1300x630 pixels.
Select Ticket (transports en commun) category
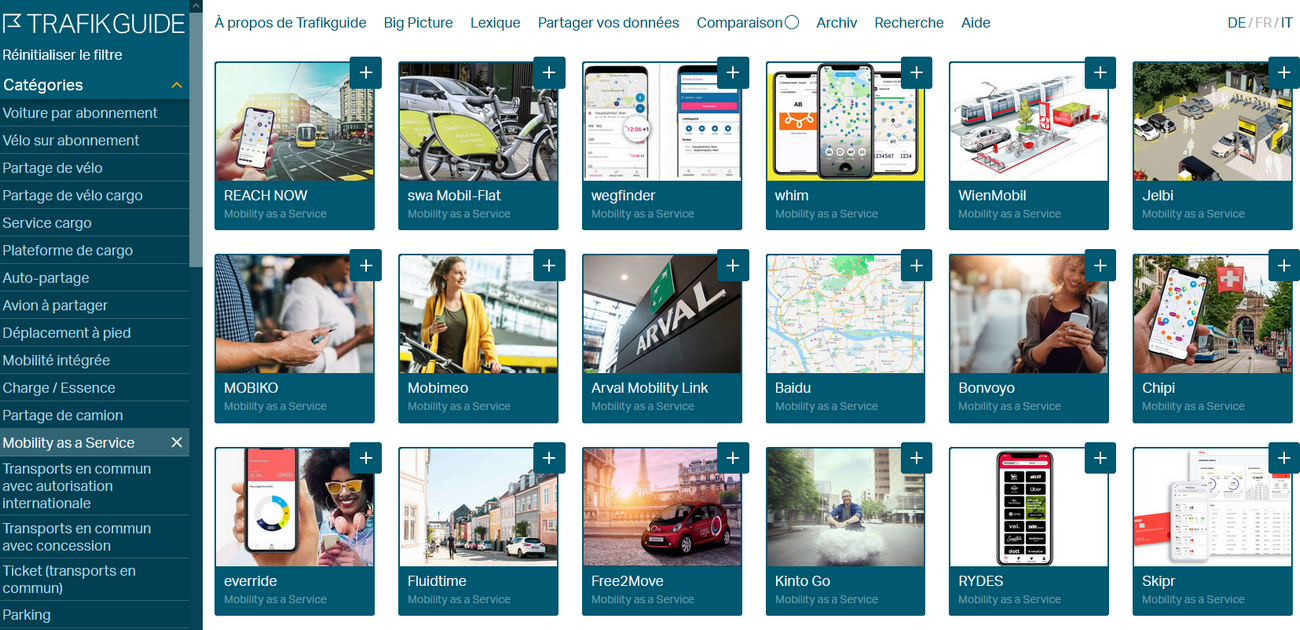(94, 580)
